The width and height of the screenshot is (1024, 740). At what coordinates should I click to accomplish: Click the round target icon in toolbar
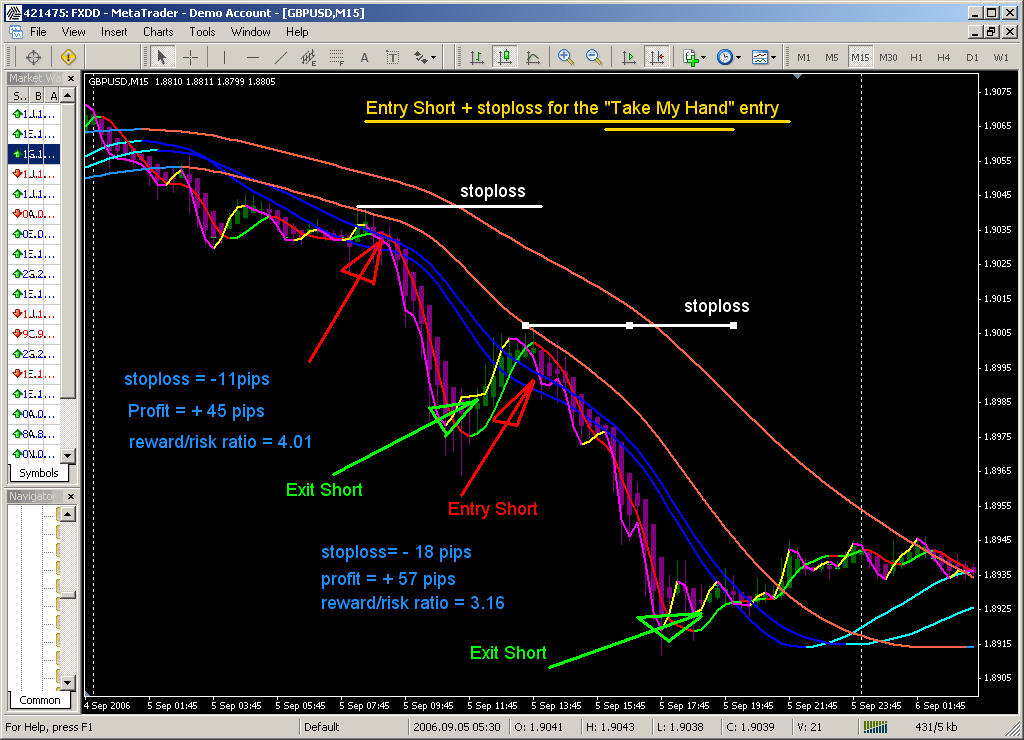coord(33,57)
